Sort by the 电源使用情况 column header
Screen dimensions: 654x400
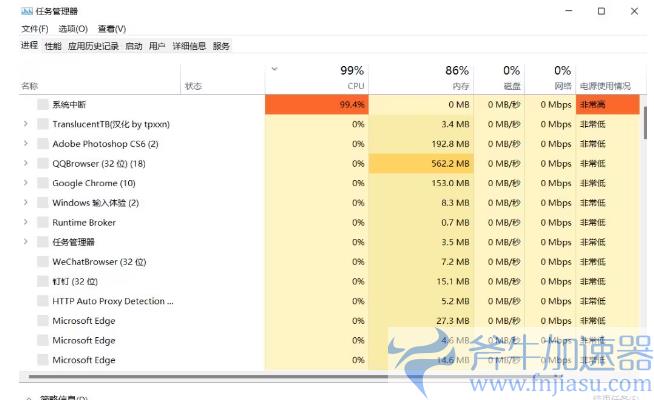[x=606, y=86]
